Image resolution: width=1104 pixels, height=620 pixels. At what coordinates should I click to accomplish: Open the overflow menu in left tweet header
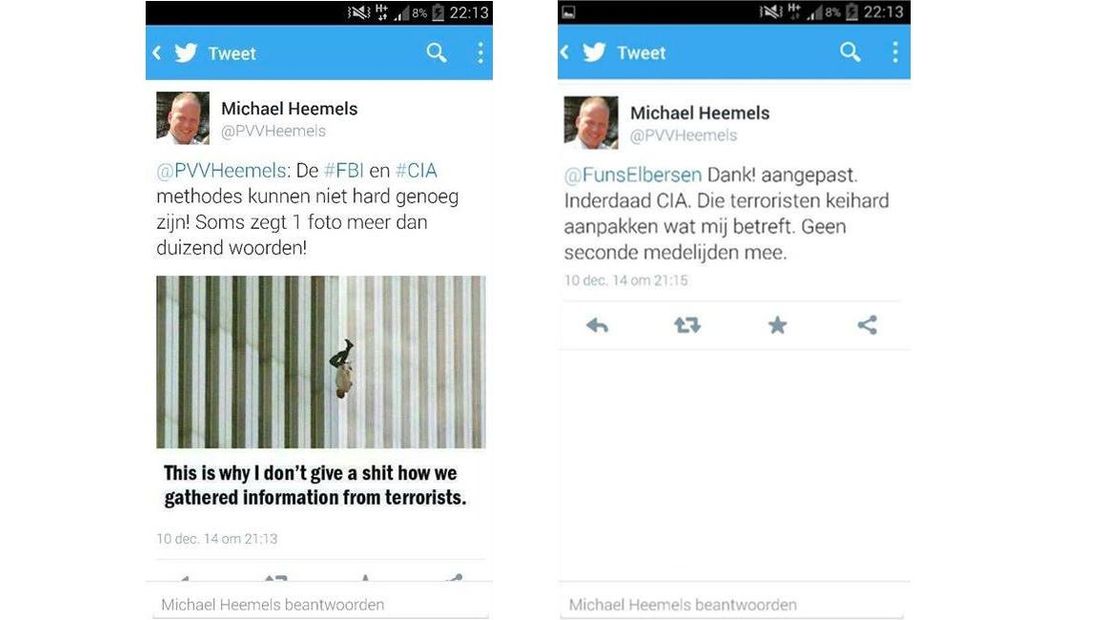pyautogui.click(x=480, y=53)
